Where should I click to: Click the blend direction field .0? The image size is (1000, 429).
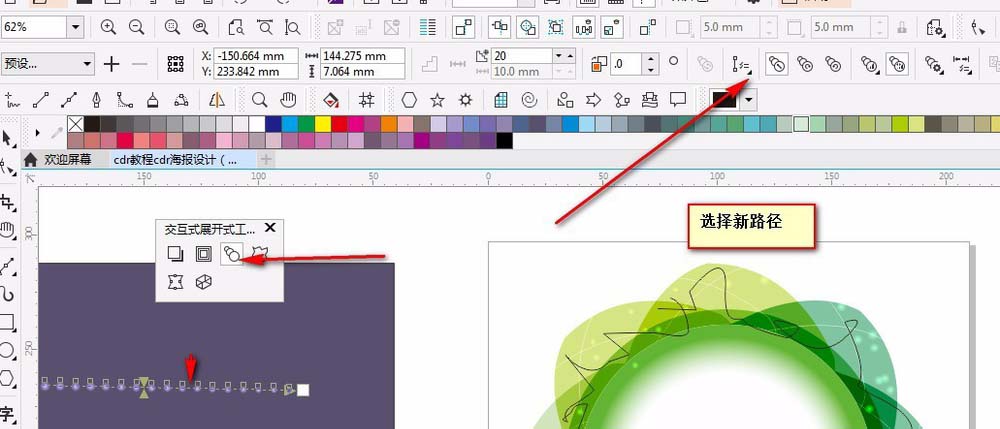click(626, 64)
